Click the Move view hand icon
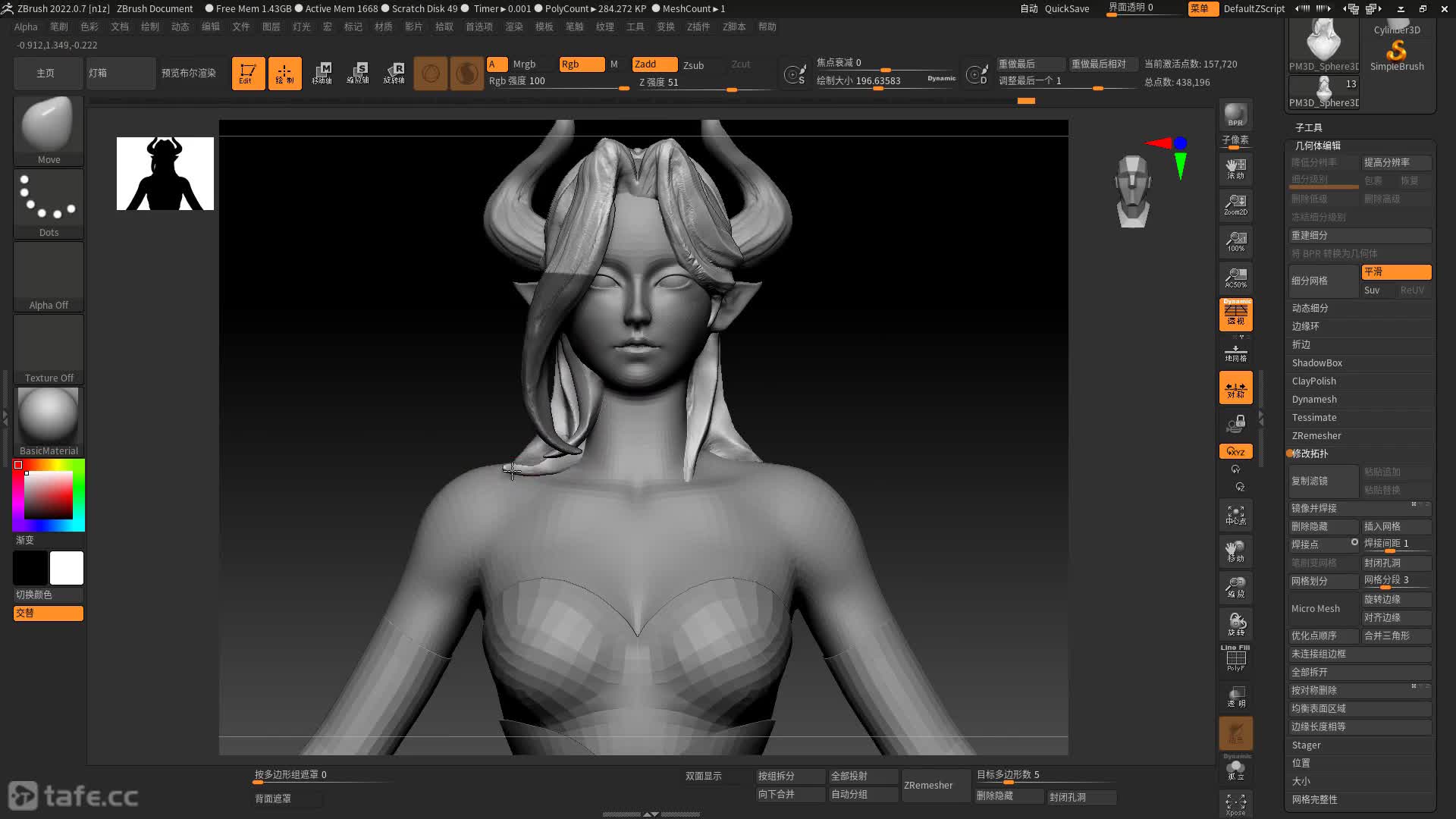Viewport: 1456px width, 819px height. tap(1235, 551)
